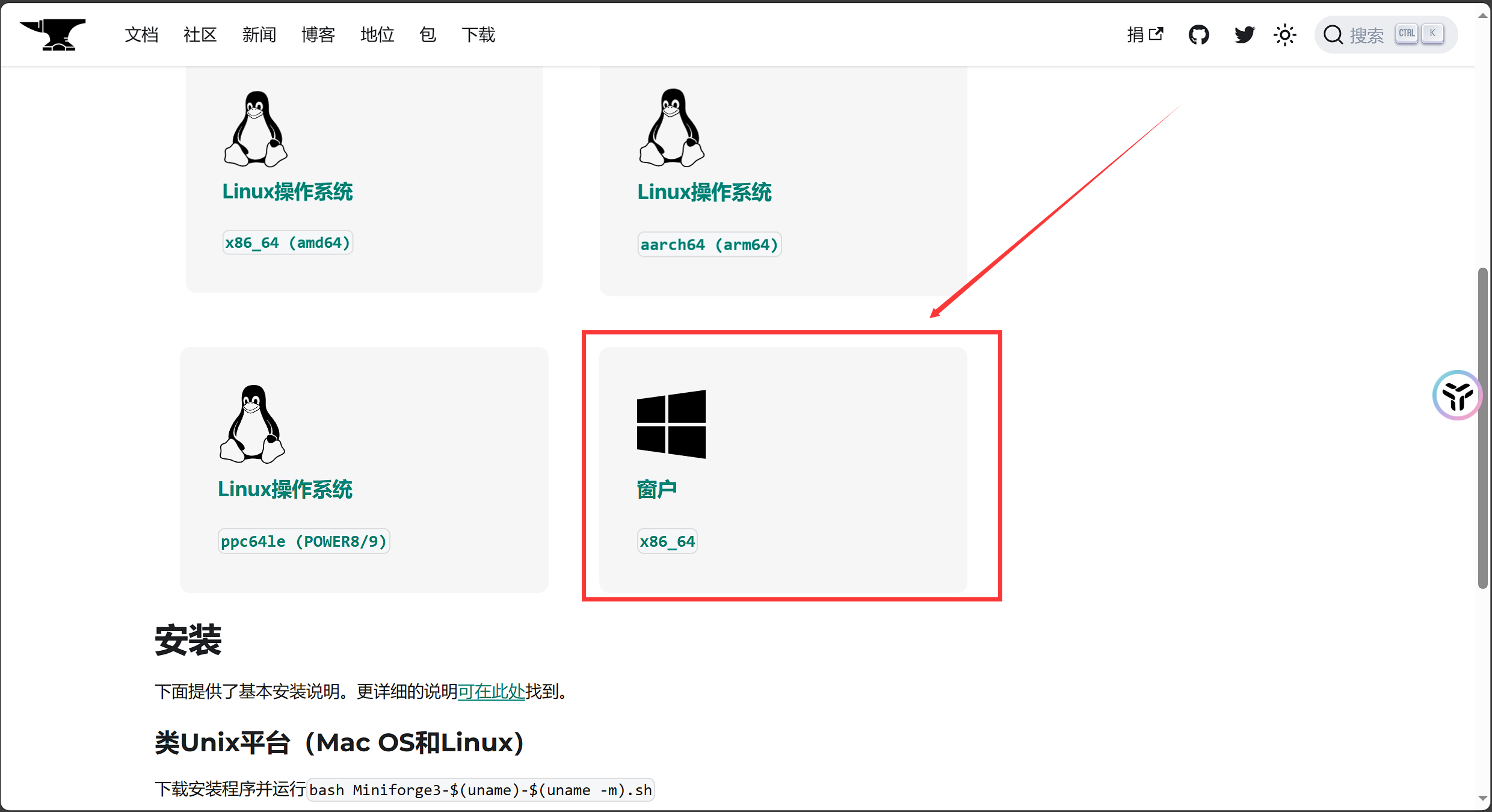Viewport: 1492px width, 812px height.
Task: Click the Windows logo icon
Action: point(671,424)
